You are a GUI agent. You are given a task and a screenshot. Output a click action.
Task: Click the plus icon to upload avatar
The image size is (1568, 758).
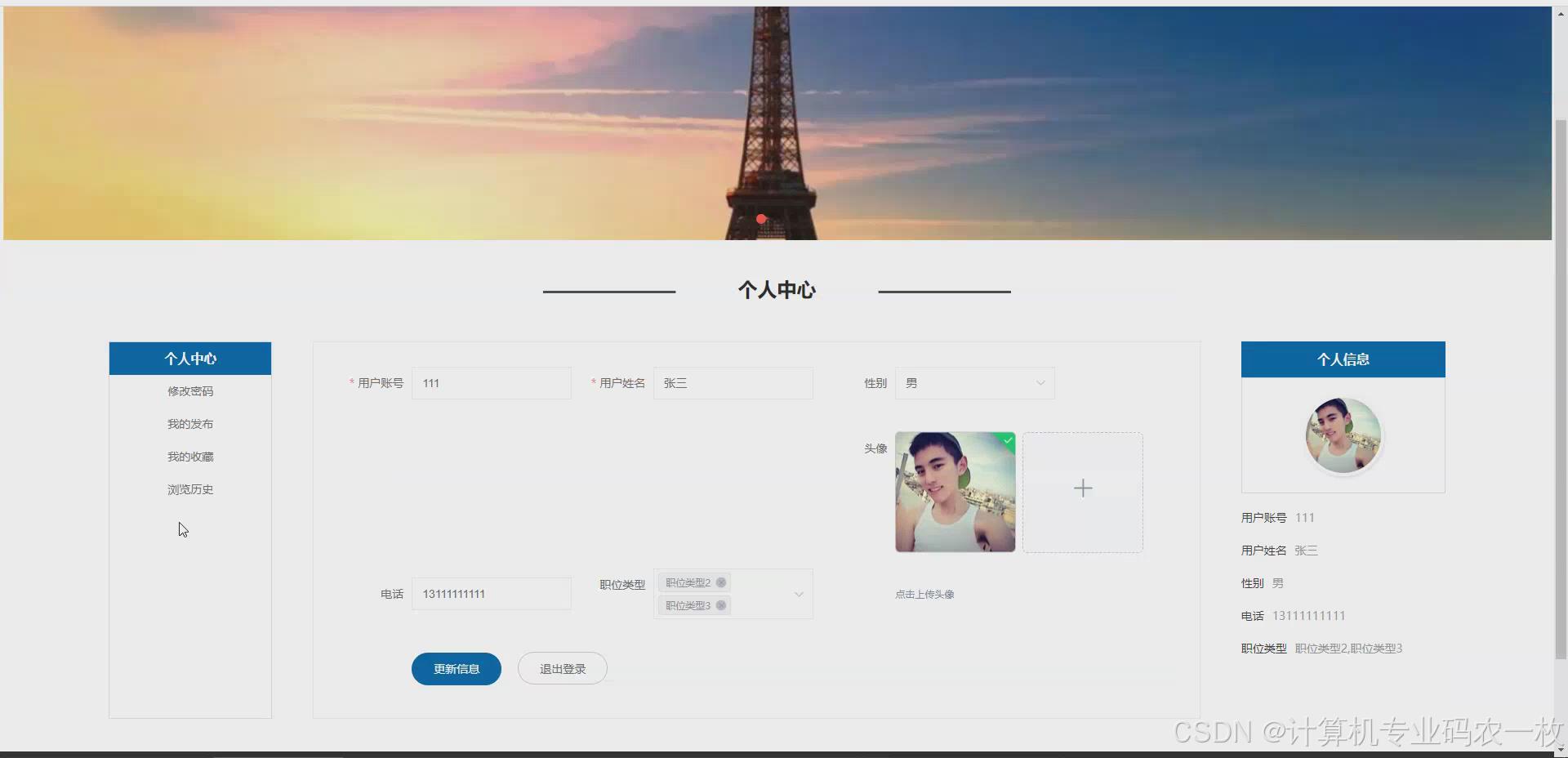click(x=1083, y=488)
